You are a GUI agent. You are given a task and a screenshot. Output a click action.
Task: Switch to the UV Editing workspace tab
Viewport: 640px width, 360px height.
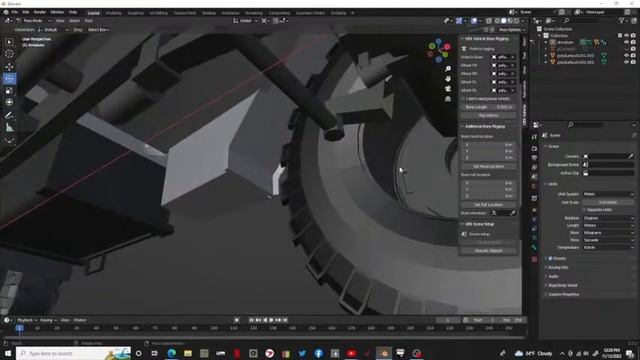click(x=158, y=13)
